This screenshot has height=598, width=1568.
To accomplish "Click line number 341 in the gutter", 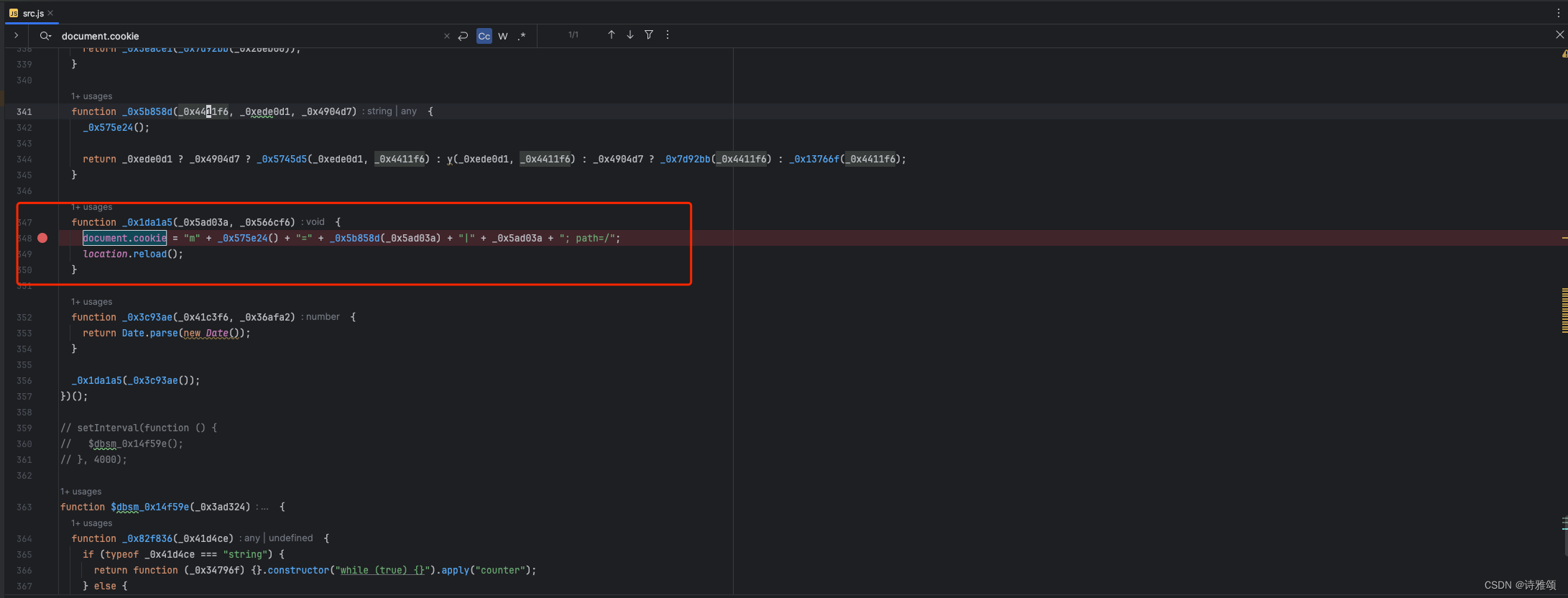I will [24, 111].
